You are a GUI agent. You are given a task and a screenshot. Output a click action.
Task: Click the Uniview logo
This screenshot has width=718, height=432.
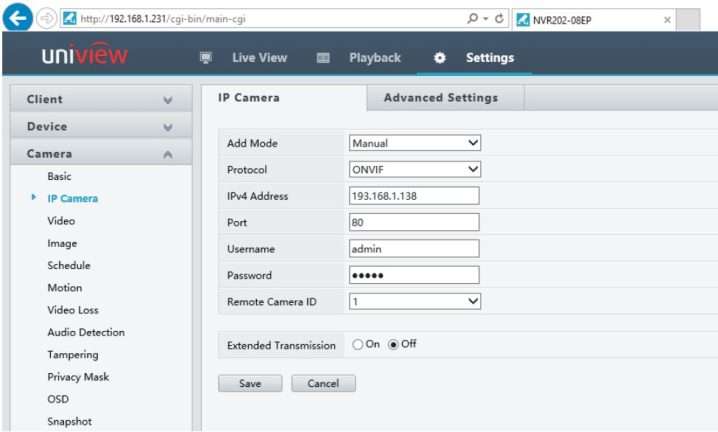coord(84,57)
